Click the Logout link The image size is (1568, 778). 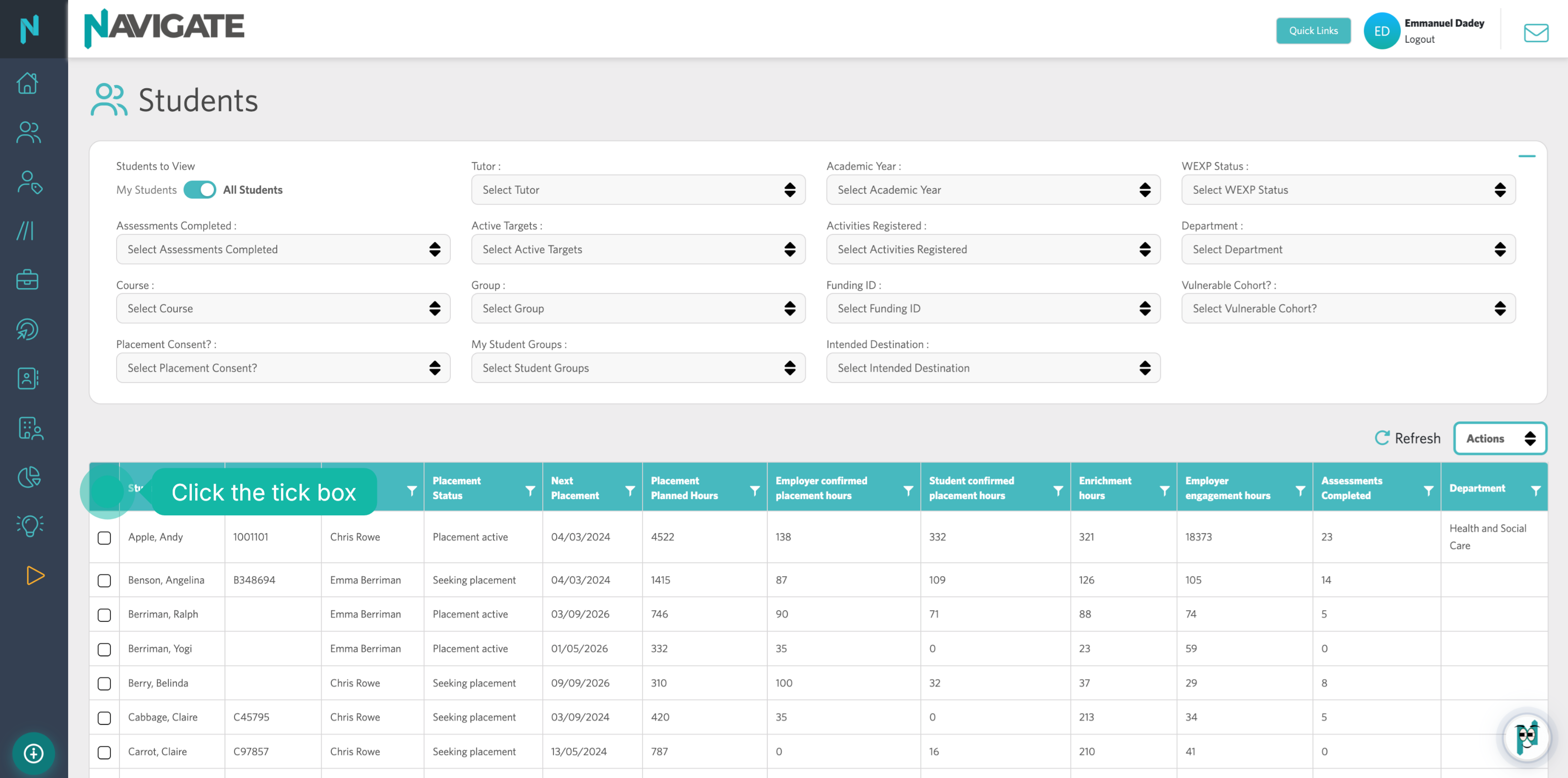click(x=1419, y=39)
